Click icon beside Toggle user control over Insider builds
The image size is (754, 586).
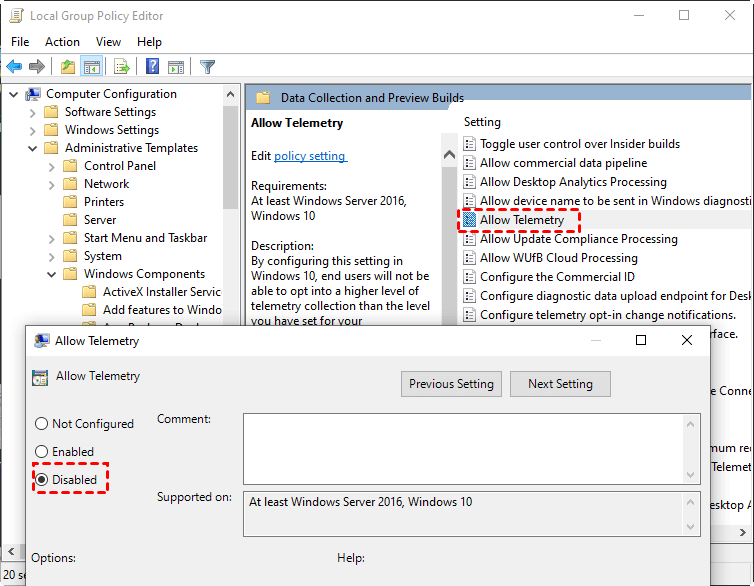469,144
